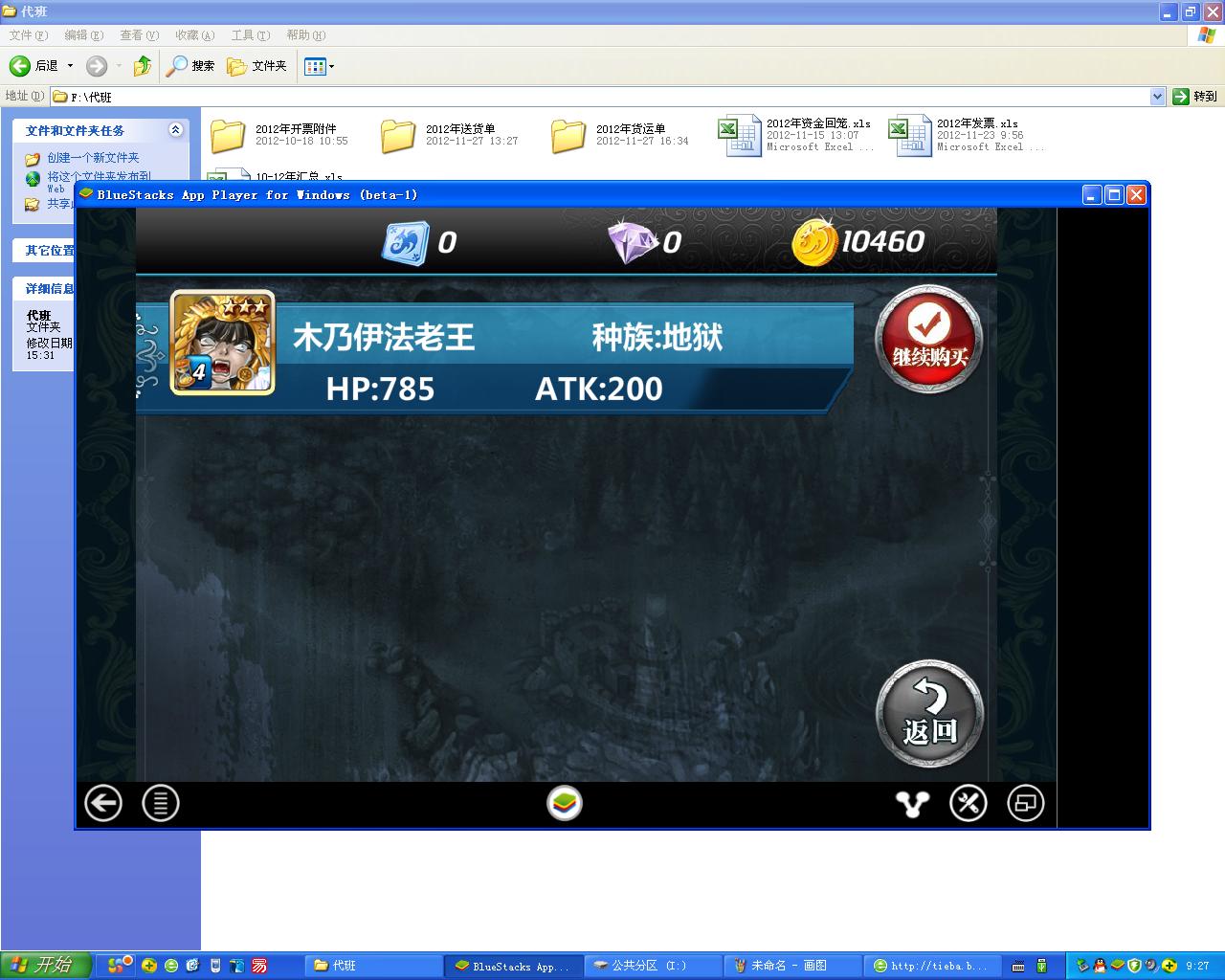Click the 种族:地狱 race label
This screenshot has height=980, width=1225.
(x=657, y=337)
